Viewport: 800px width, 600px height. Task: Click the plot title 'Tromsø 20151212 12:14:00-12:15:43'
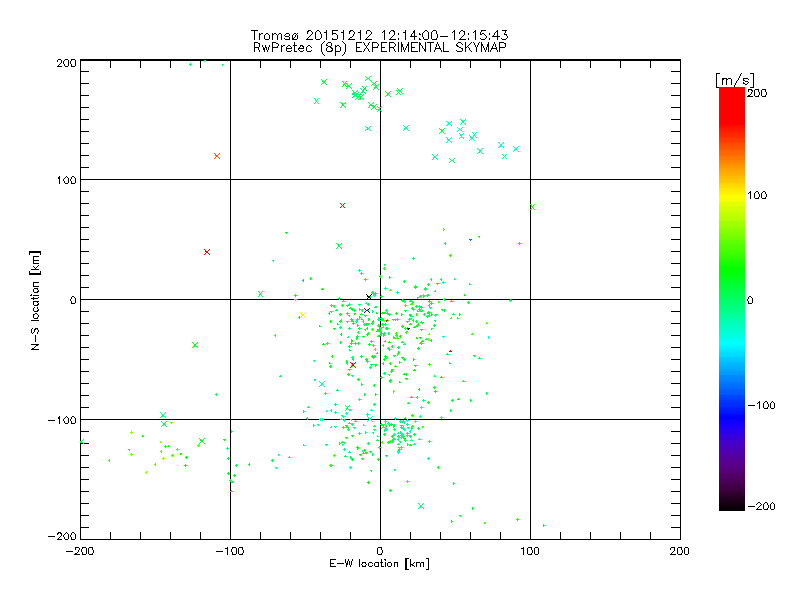pyautogui.click(x=379, y=35)
